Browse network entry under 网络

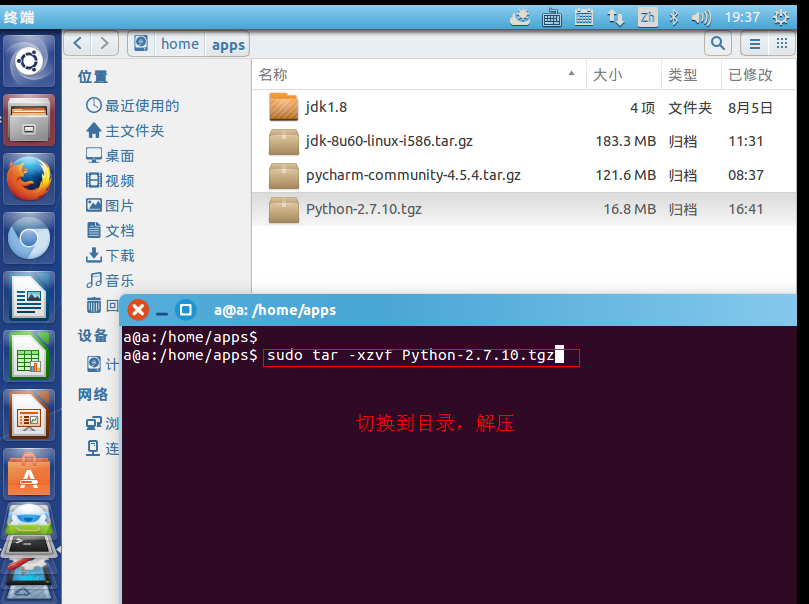click(x=102, y=423)
